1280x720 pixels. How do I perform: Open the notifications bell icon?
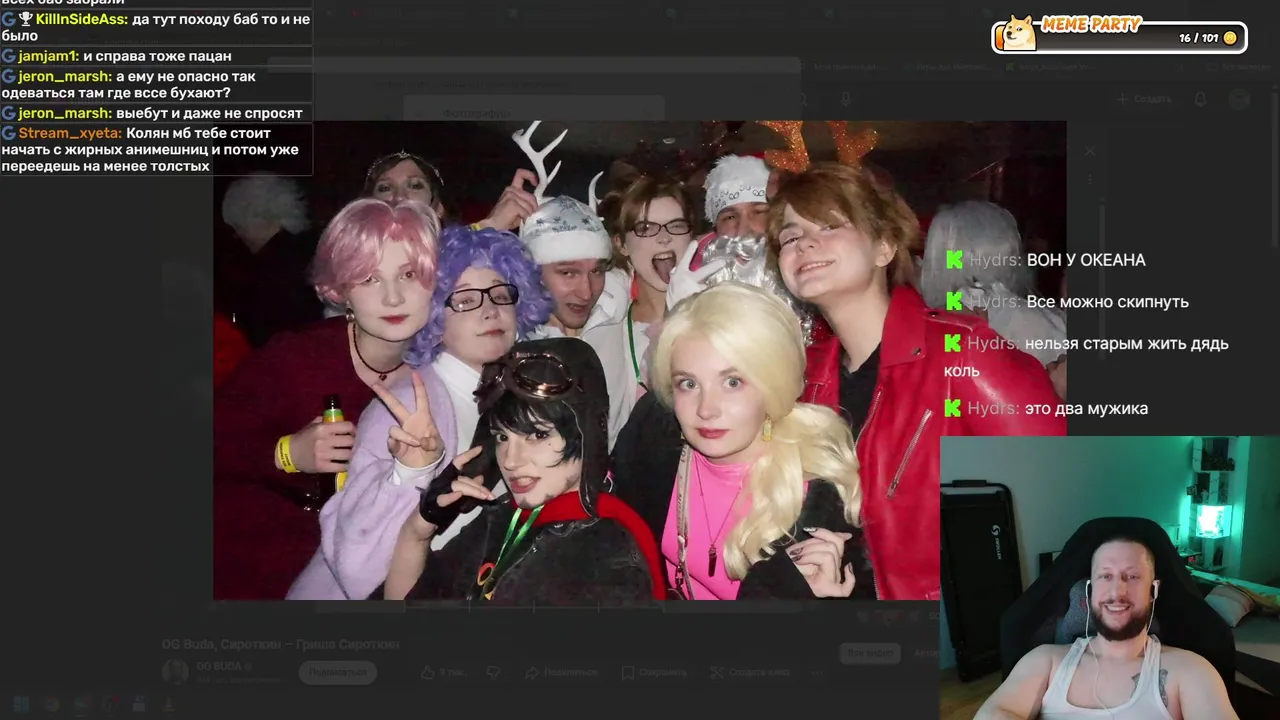tap(1200, 99)
